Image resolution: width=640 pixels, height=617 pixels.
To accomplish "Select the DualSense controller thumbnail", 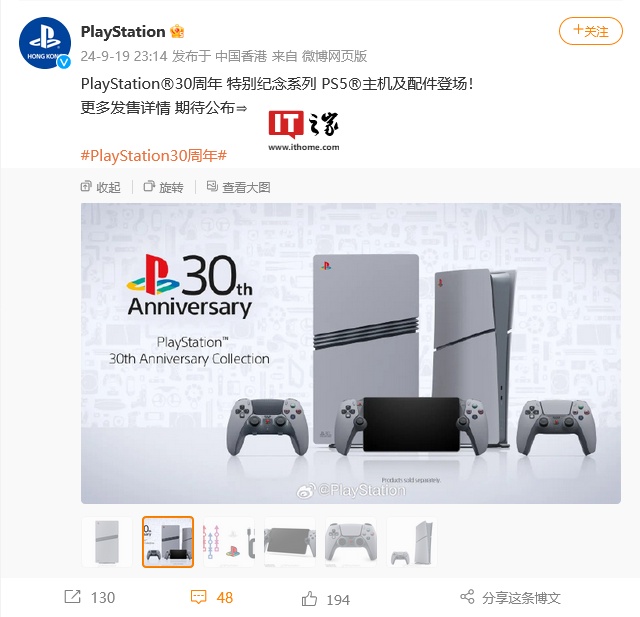I will tap(351, 542).
